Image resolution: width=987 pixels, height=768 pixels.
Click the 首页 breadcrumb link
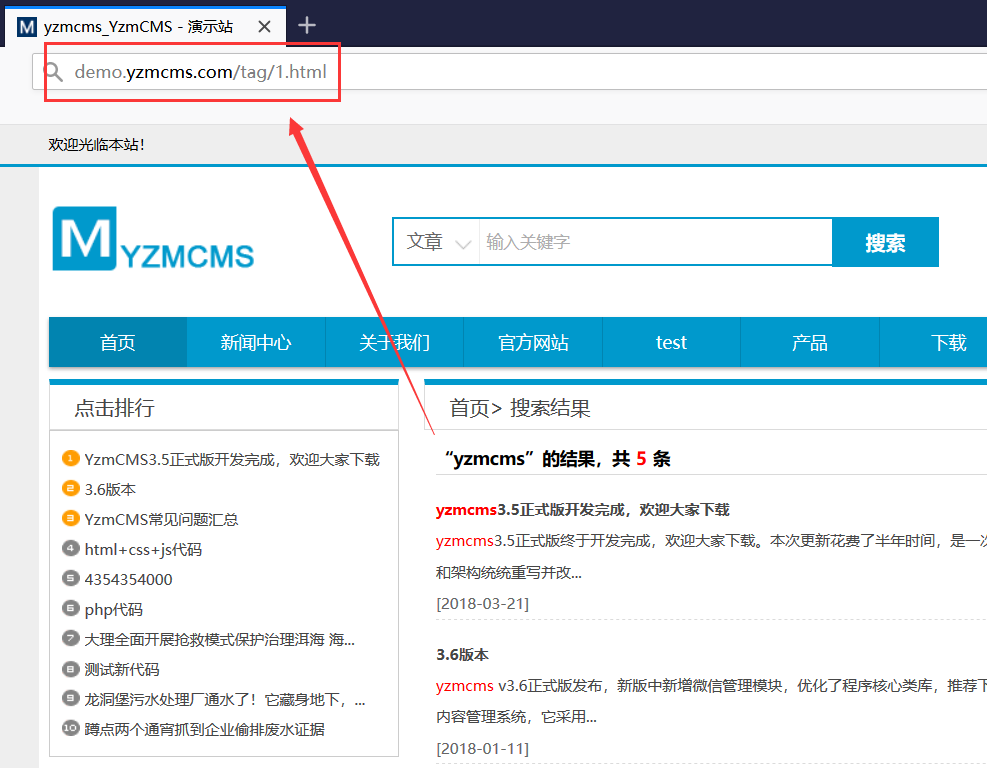click(470, 408)
